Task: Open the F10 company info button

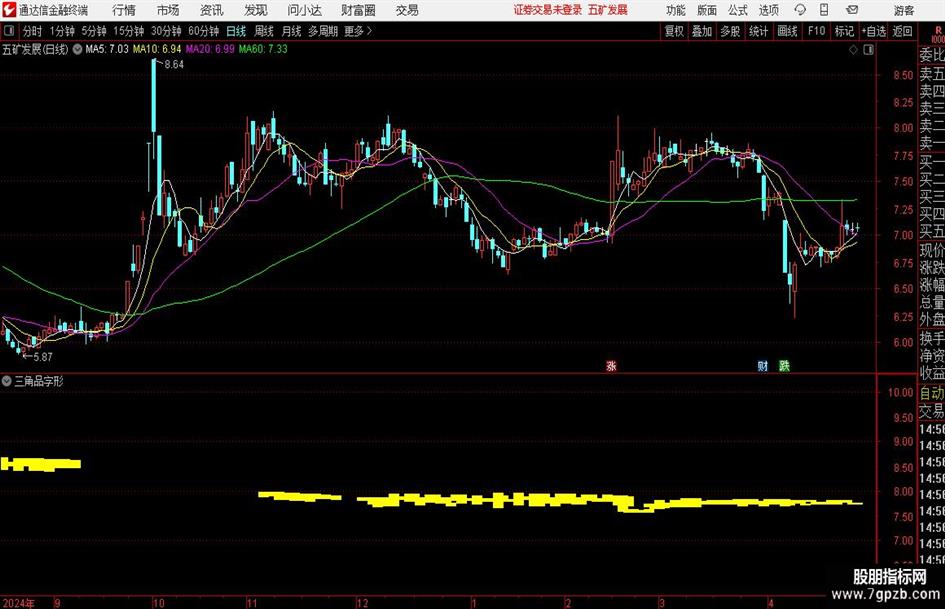Action: 817,31
